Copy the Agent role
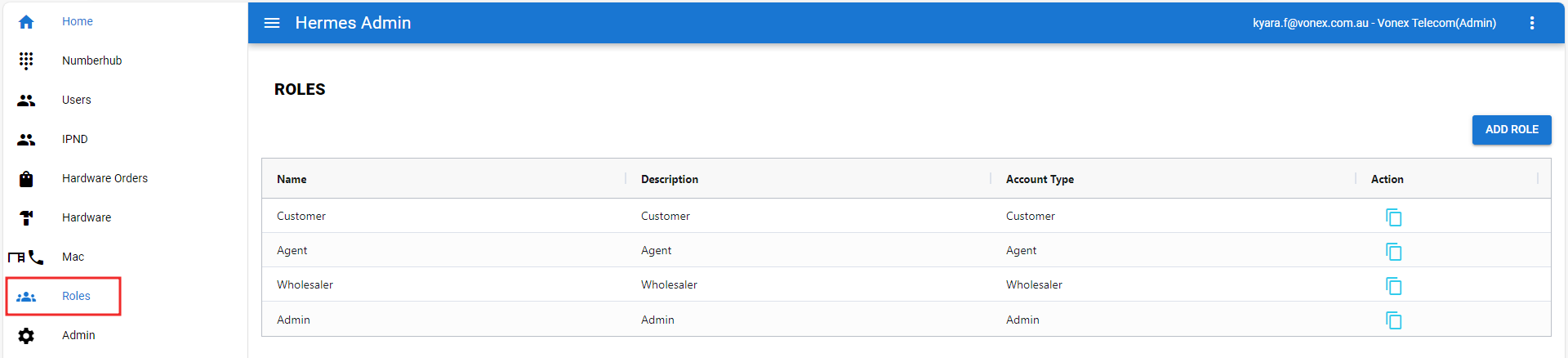Viewport: 1568px width, 358px height. [x=1393, y=251]
